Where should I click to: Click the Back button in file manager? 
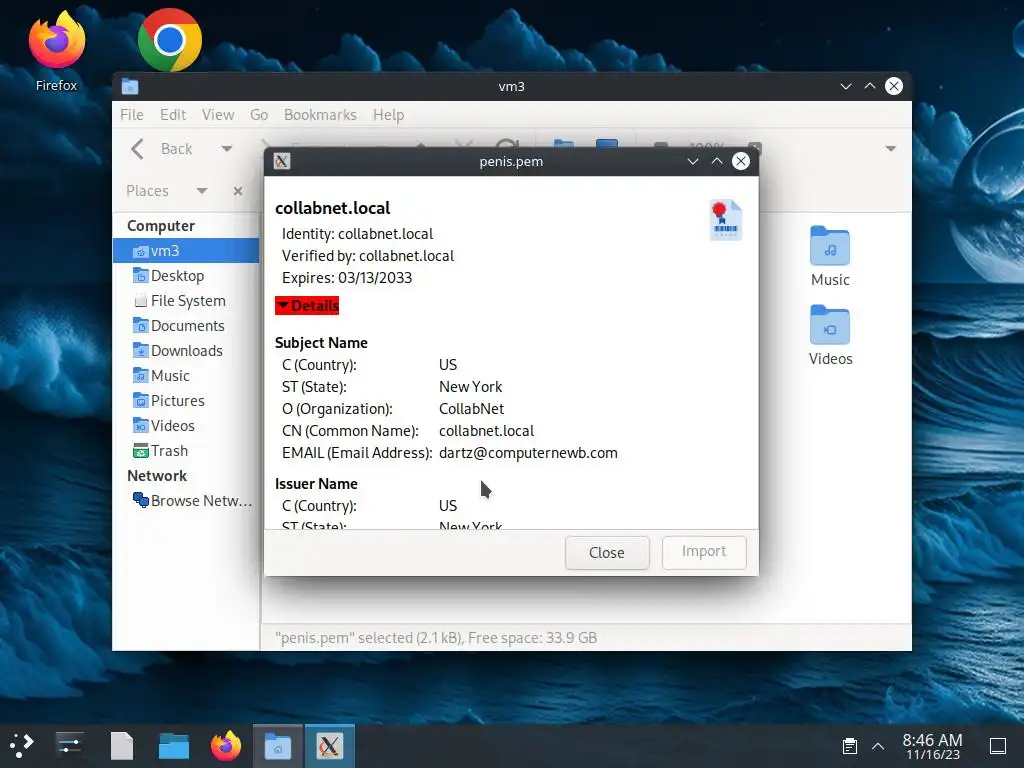[x=161, y=149]
